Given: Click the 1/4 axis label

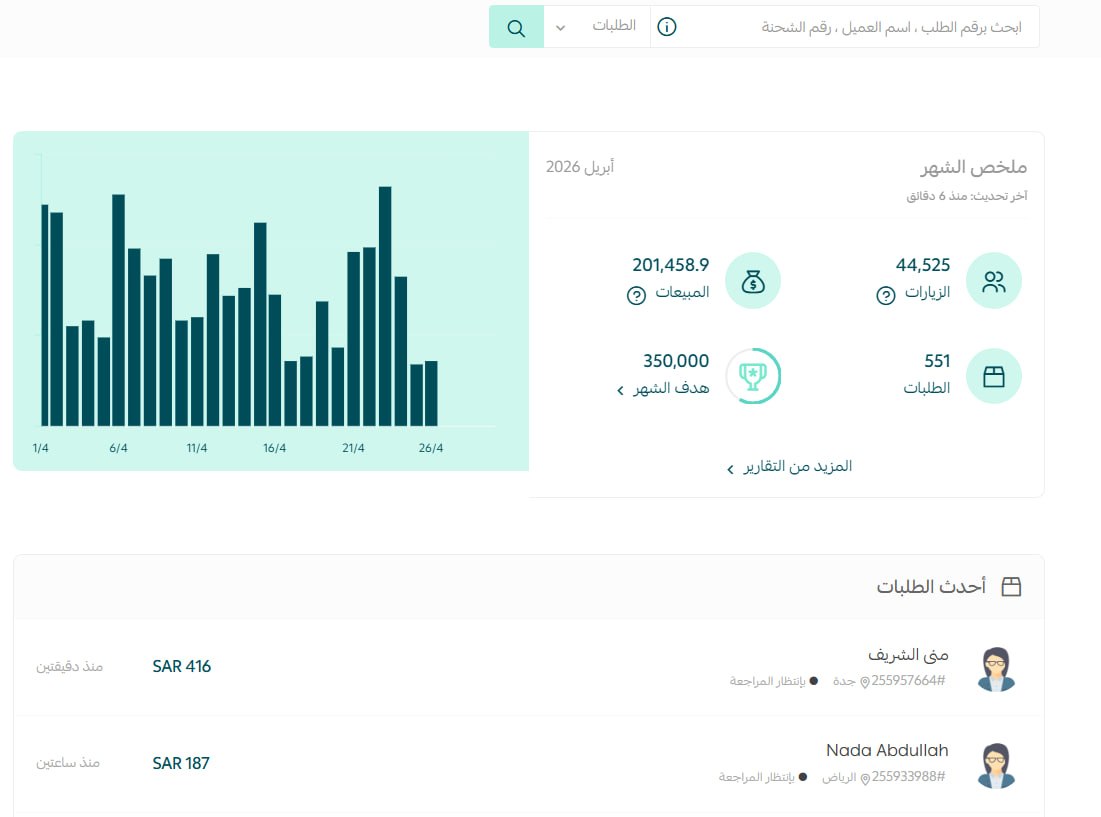Looking at the screenshot, I should [x=41, y=448].
